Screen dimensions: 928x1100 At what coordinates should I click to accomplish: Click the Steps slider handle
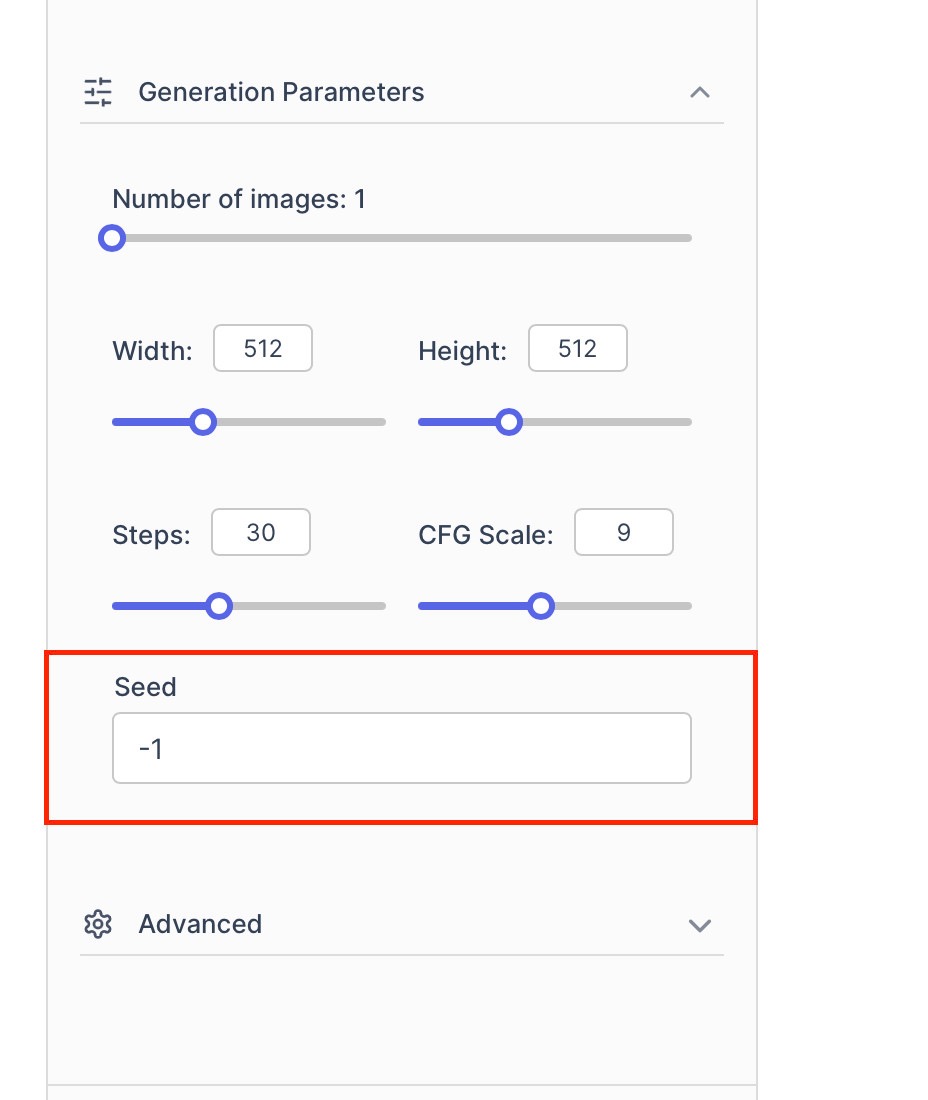click(219, 606)
